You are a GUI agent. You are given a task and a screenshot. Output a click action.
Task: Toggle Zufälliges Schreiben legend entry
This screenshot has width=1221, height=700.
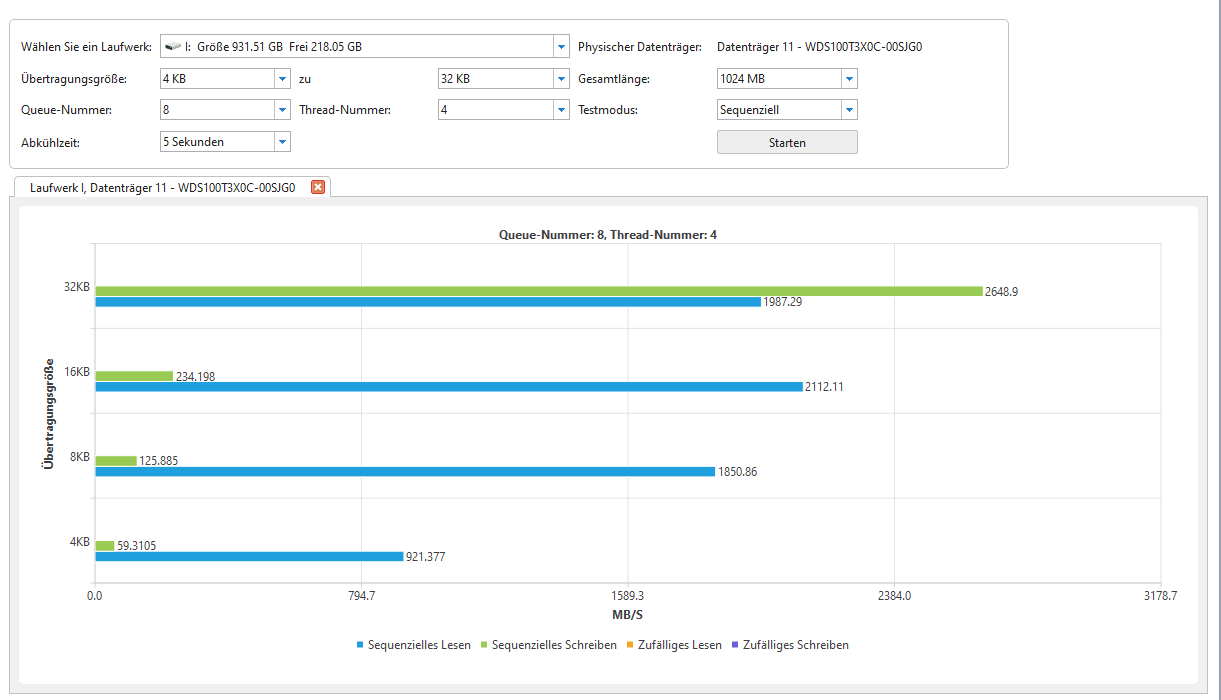790,645
